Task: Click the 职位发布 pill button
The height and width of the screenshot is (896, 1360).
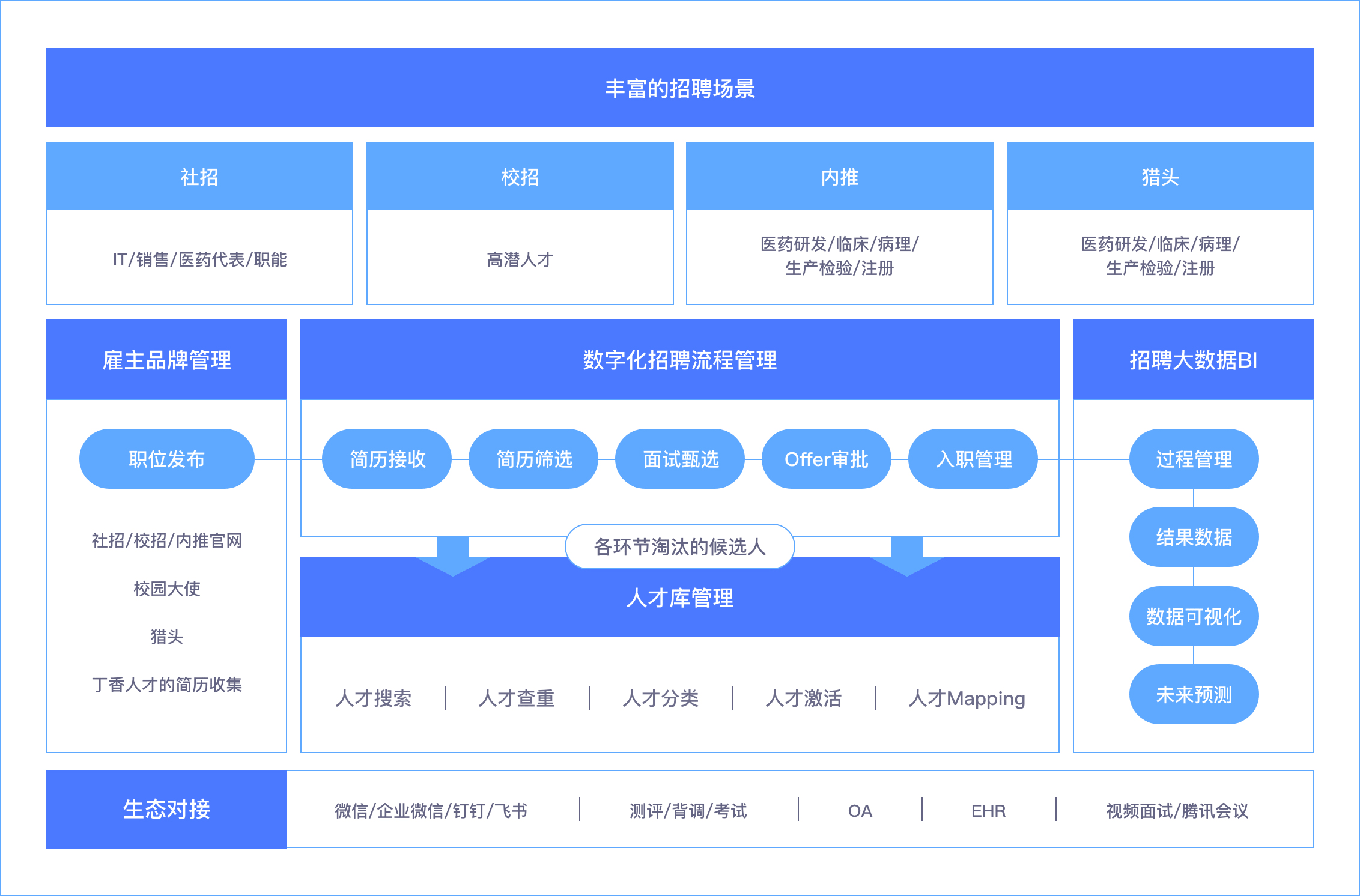Action: pyautogui.click(x=166, y=459)
